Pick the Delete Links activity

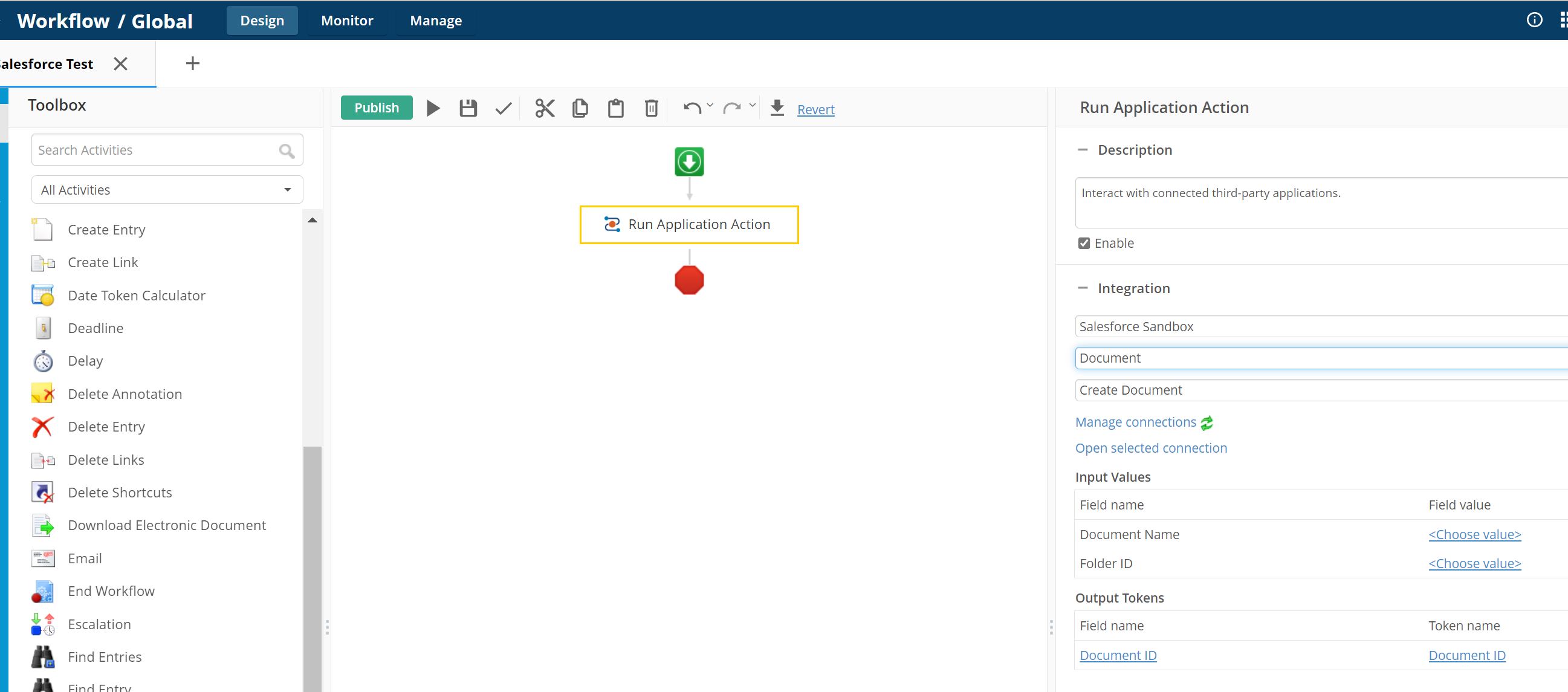[106, 459]
